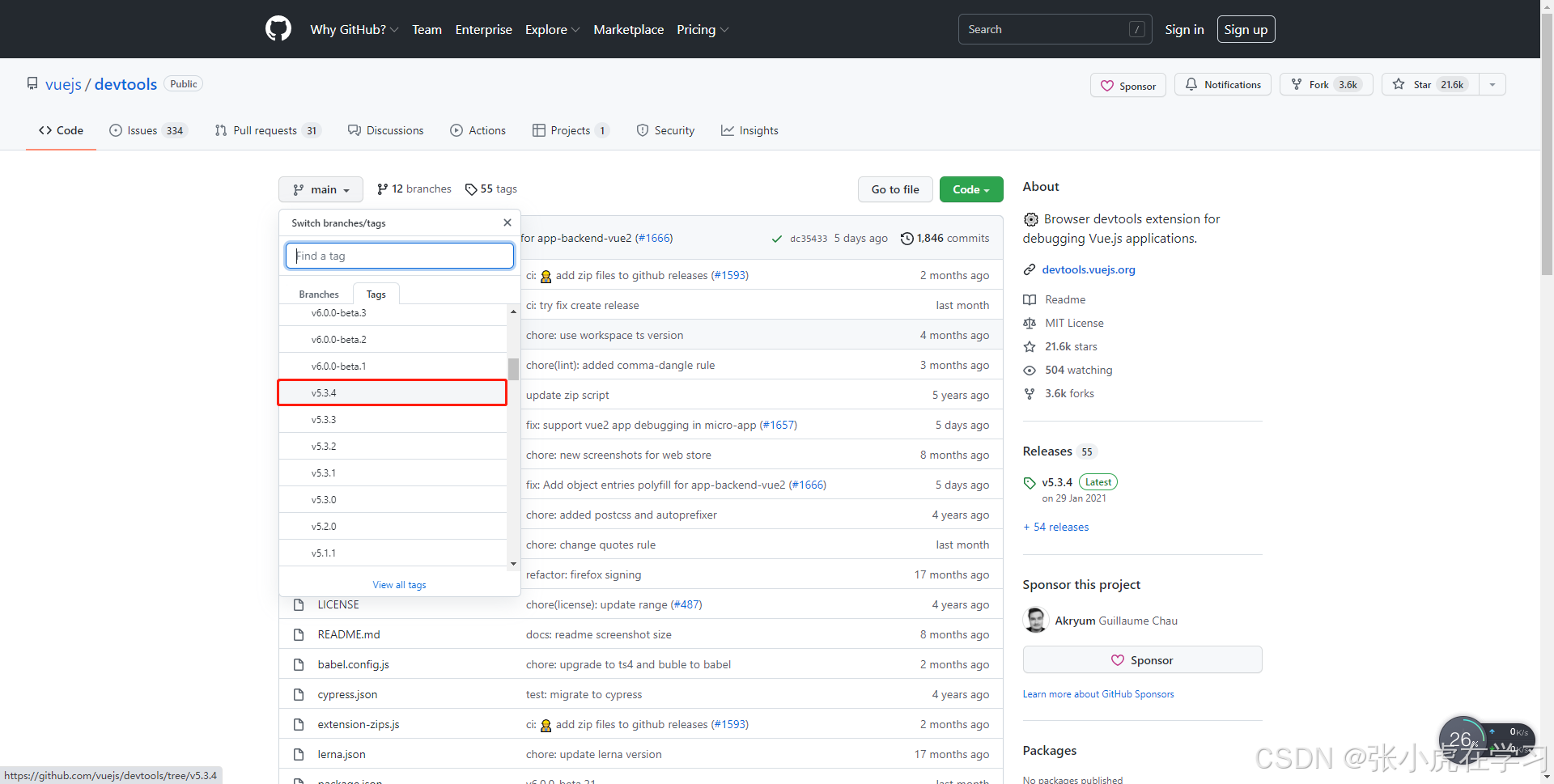Select tag v5.2.0
The width and height of the screenshot is (1554, 784).
pyautogui.click(x=393, y=526)
